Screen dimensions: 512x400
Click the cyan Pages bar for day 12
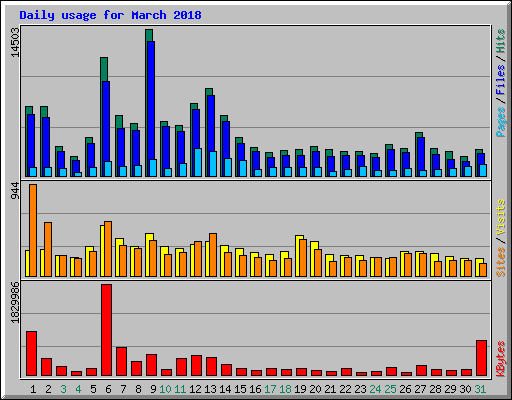(198, 162)
